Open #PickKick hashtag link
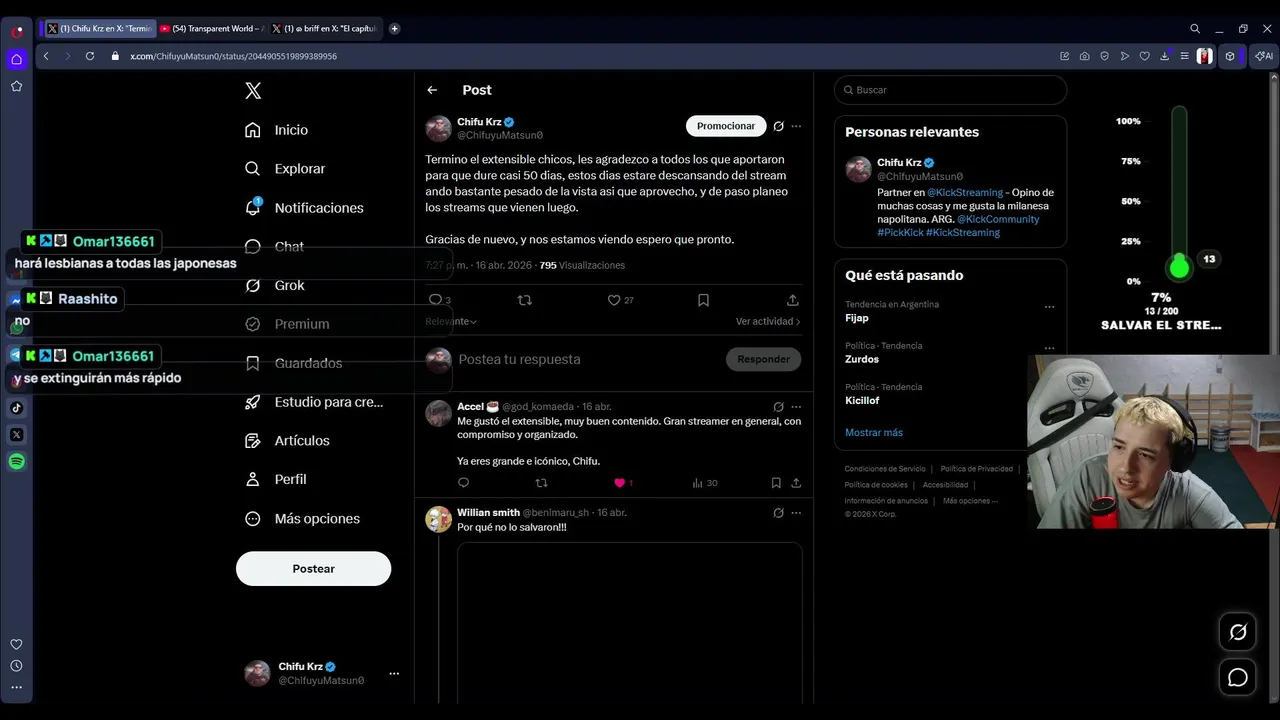 coord(900,232)
